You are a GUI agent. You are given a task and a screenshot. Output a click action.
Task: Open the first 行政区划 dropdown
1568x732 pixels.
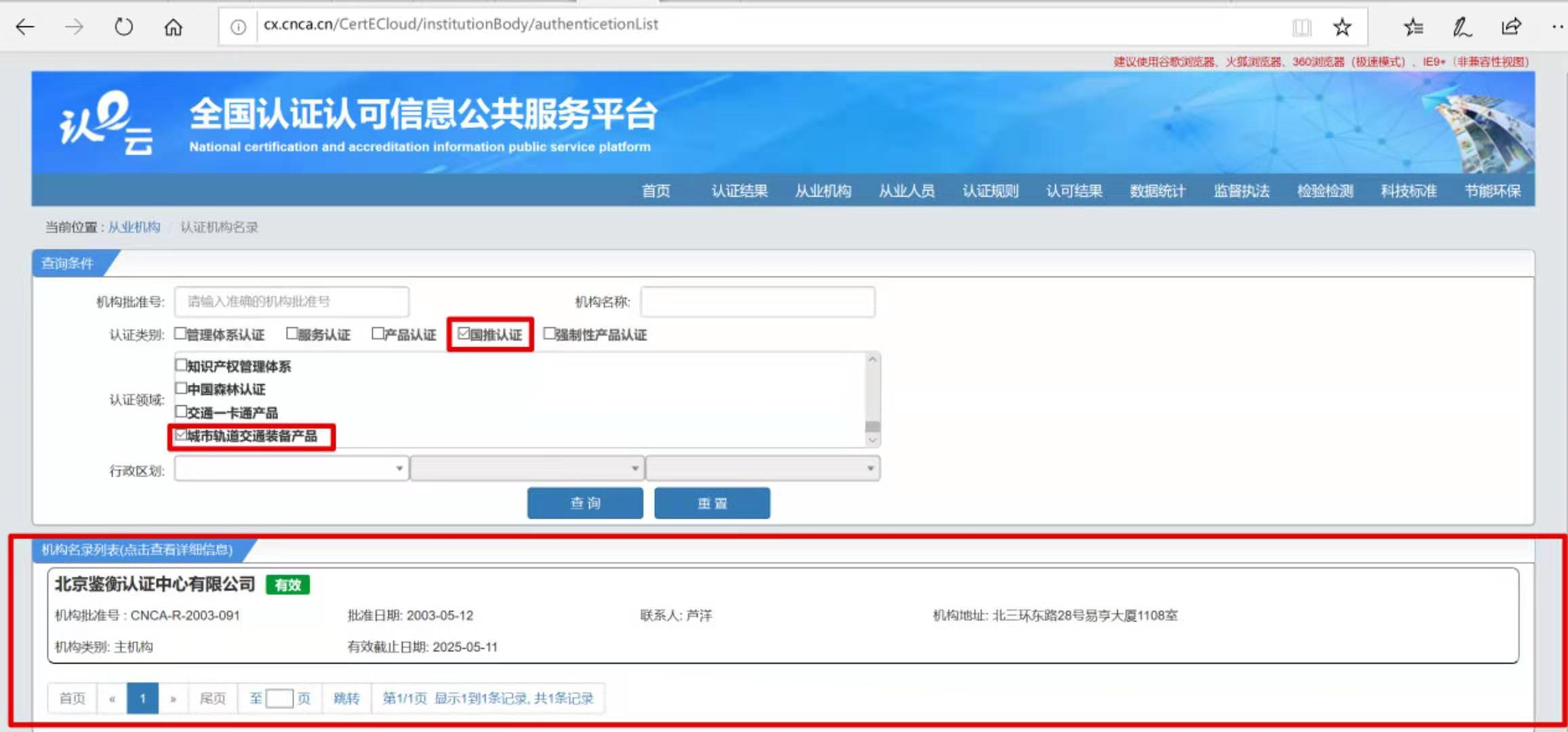(x=292, y=468)
